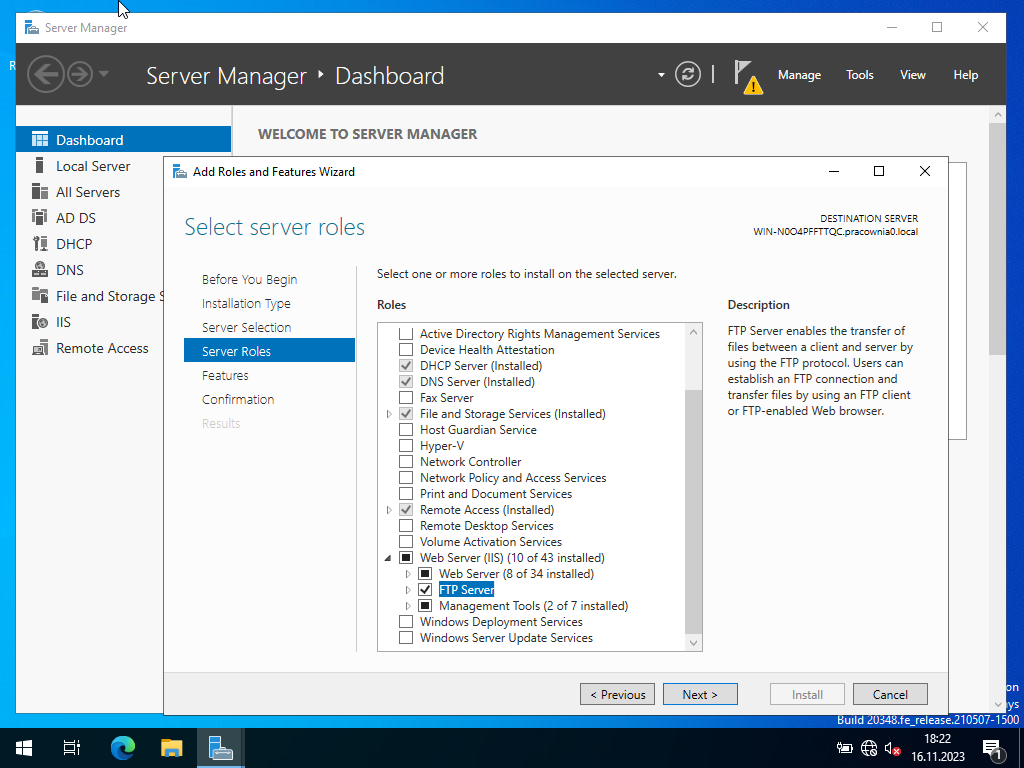
Task: Open the navigation history dropdown arrow
Action: (104, 74)
